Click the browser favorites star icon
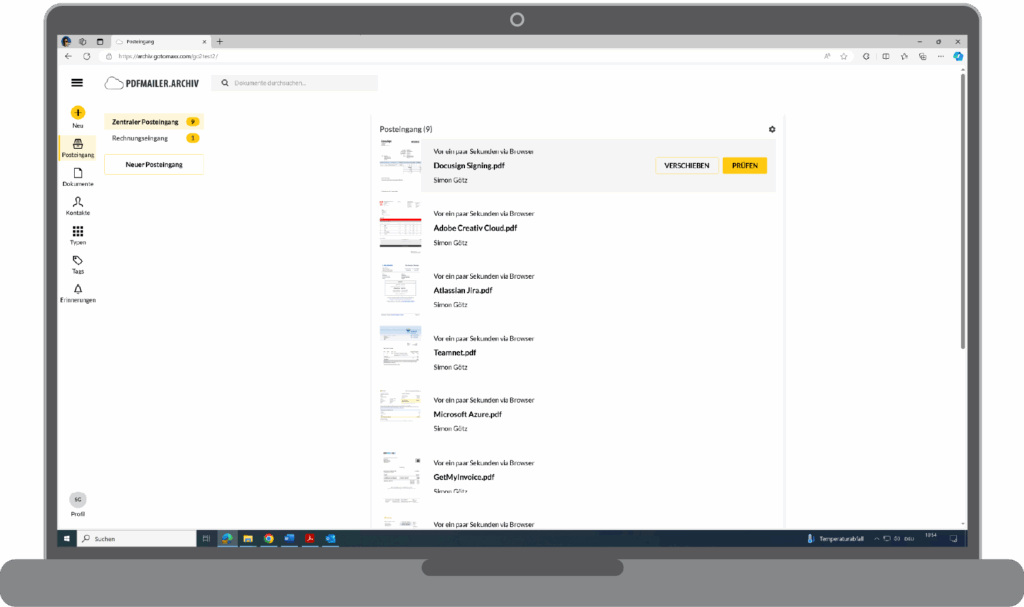The width and height of the screenshot is (1024, 607). coord(844,57)
